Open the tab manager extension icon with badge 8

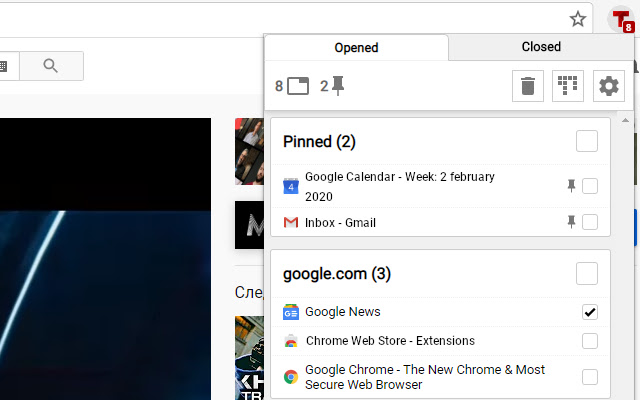(621, 20)
